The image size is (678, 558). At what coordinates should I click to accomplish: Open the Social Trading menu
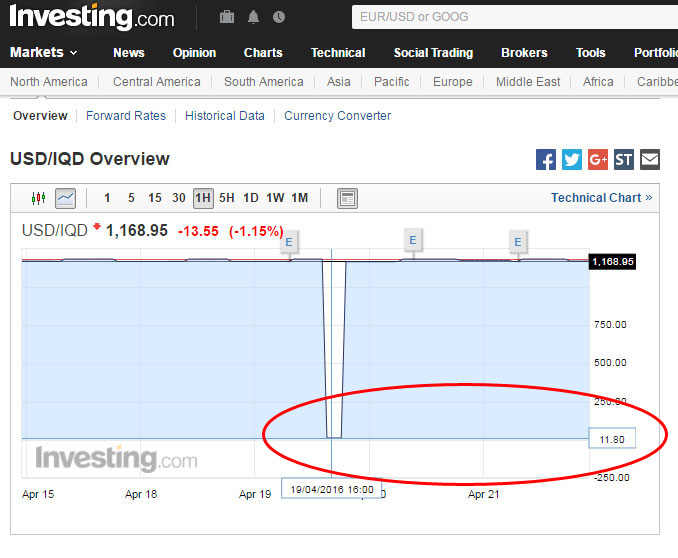[x=433, y=53]
